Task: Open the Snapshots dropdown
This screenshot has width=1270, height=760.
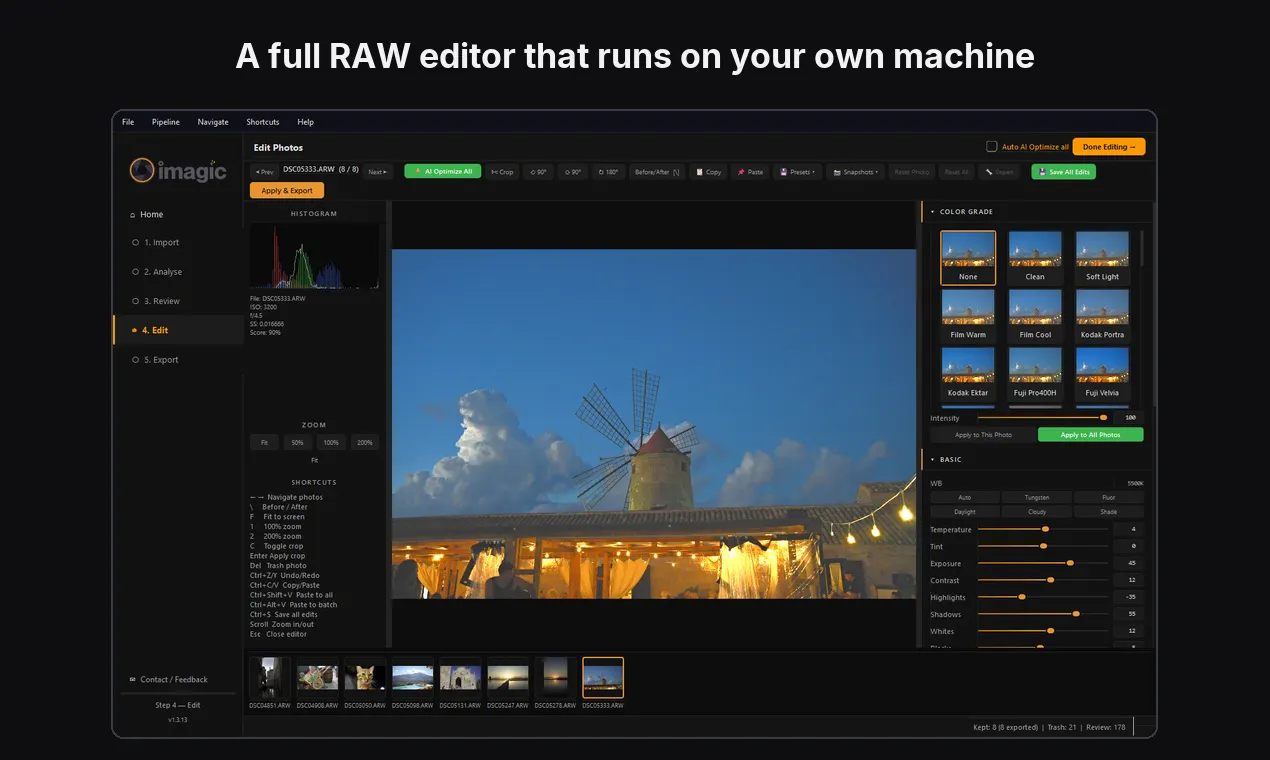Action: (x=856, y=172)
